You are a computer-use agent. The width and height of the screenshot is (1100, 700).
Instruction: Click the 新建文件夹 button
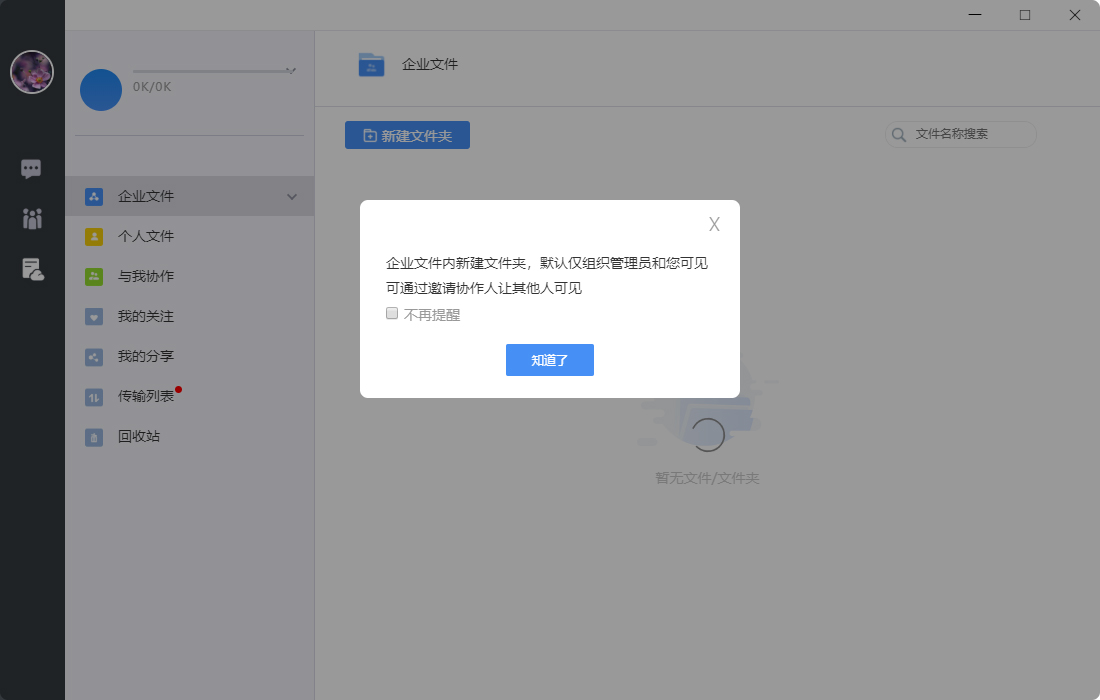pyautogui.click(x=408, y=135)
